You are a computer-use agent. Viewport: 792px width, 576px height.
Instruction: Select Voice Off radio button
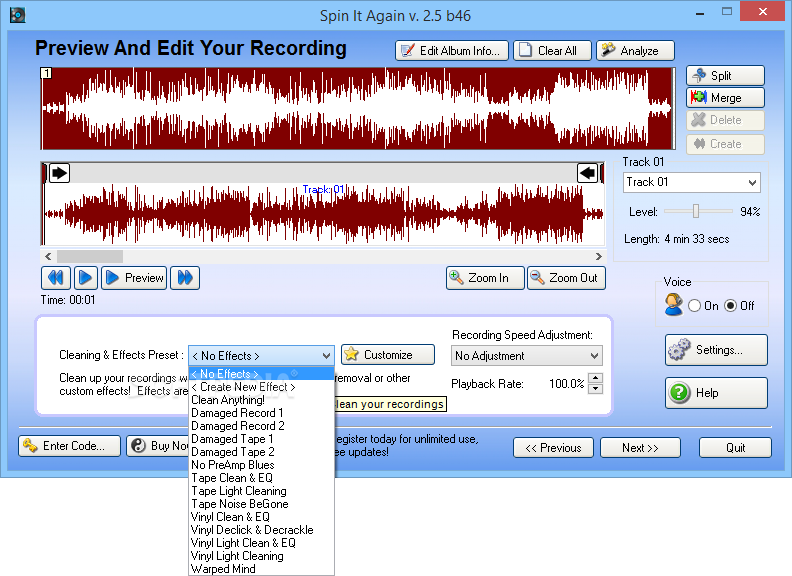pos(730,306)
